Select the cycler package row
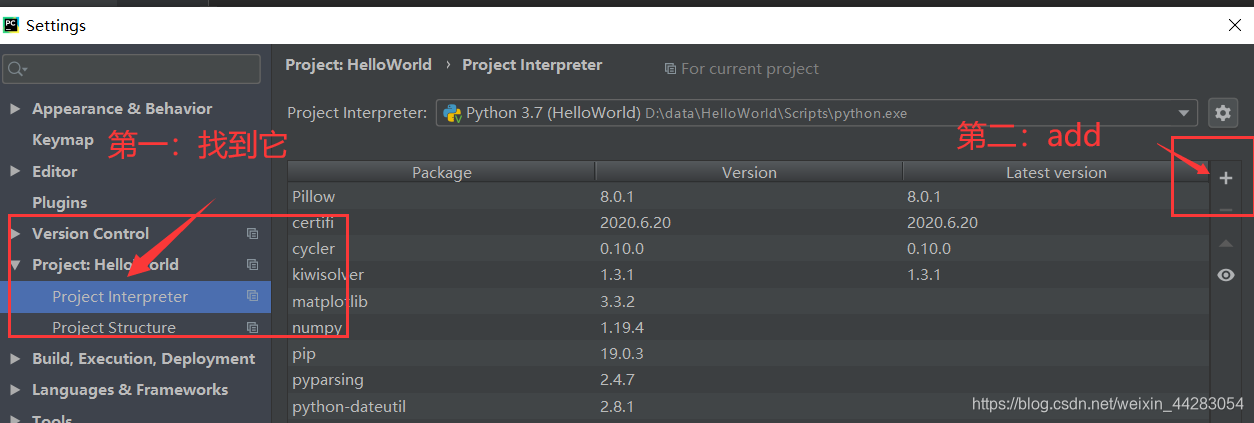The height and width of the screenshot is (423, 1254). point(748,249)
